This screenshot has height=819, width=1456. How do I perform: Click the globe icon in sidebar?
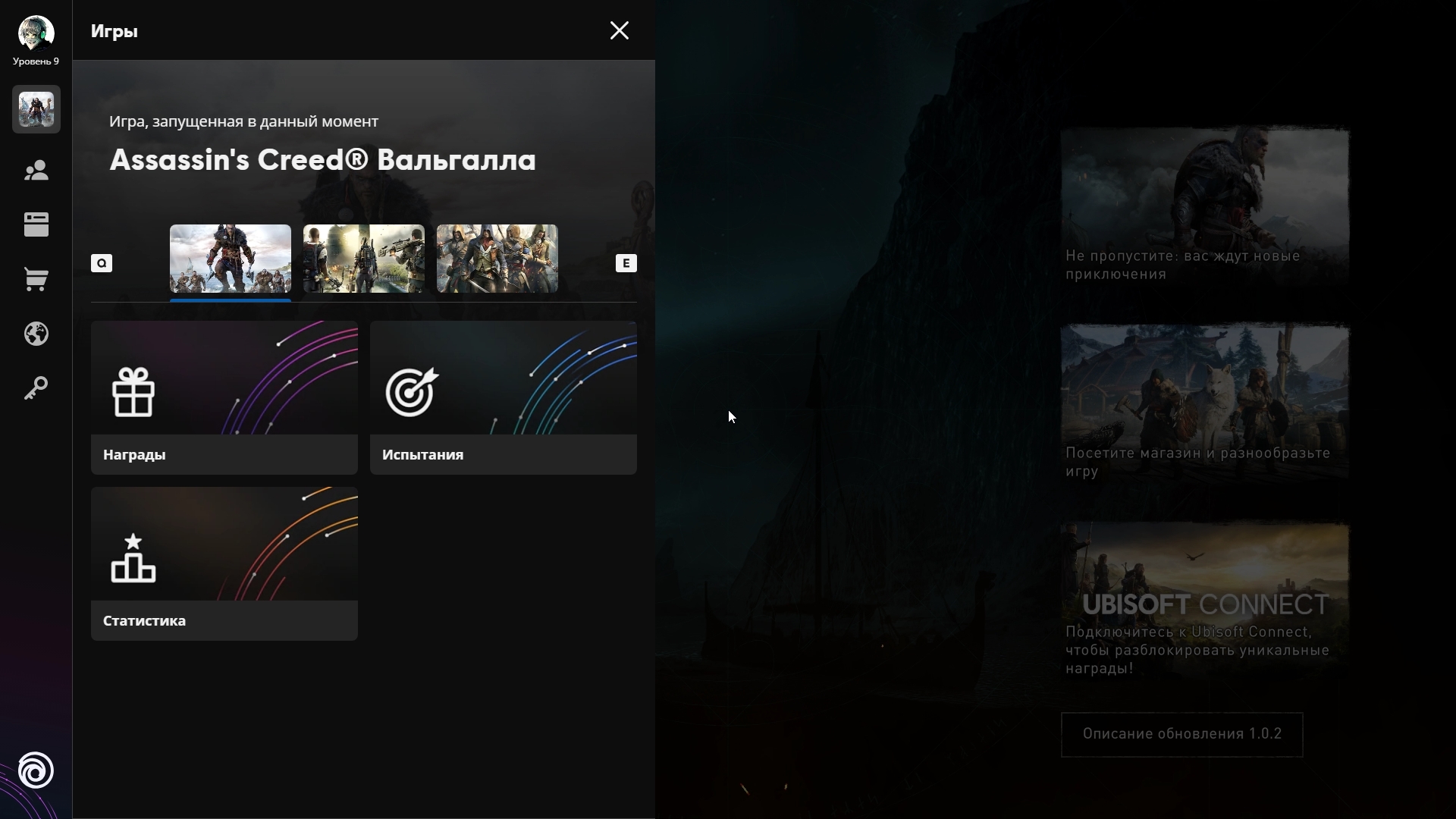(x=36, y=334)
